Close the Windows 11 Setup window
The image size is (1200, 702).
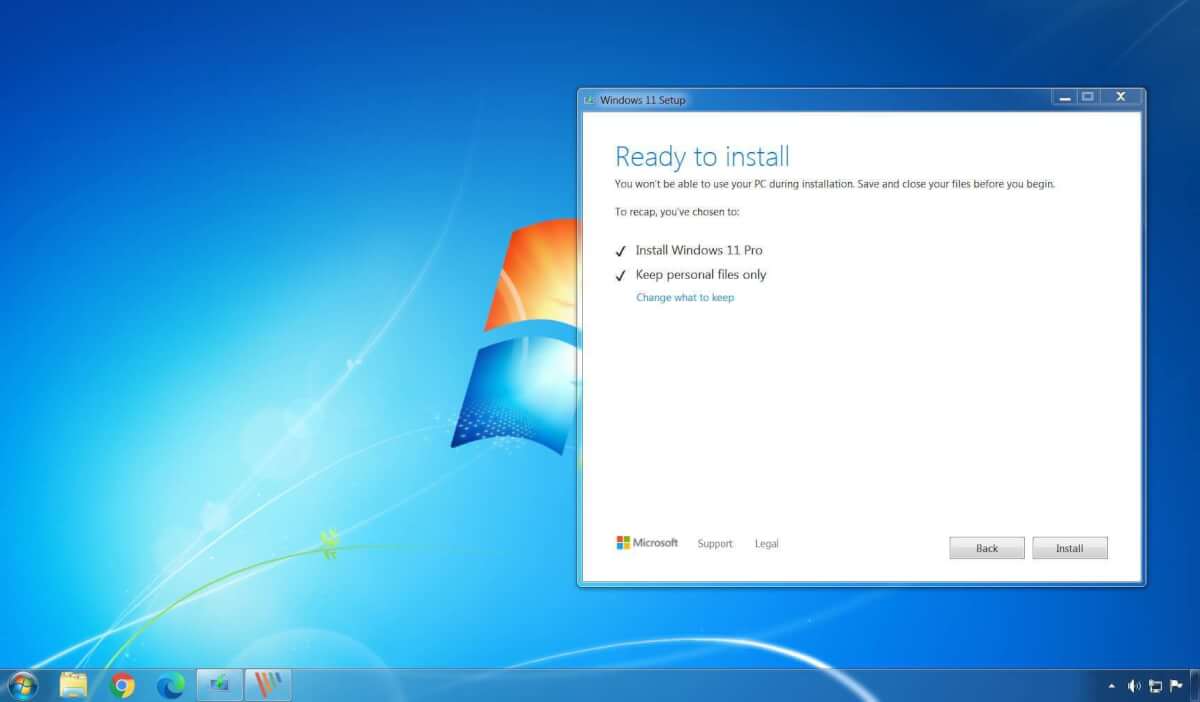(x=1121, y=97)
